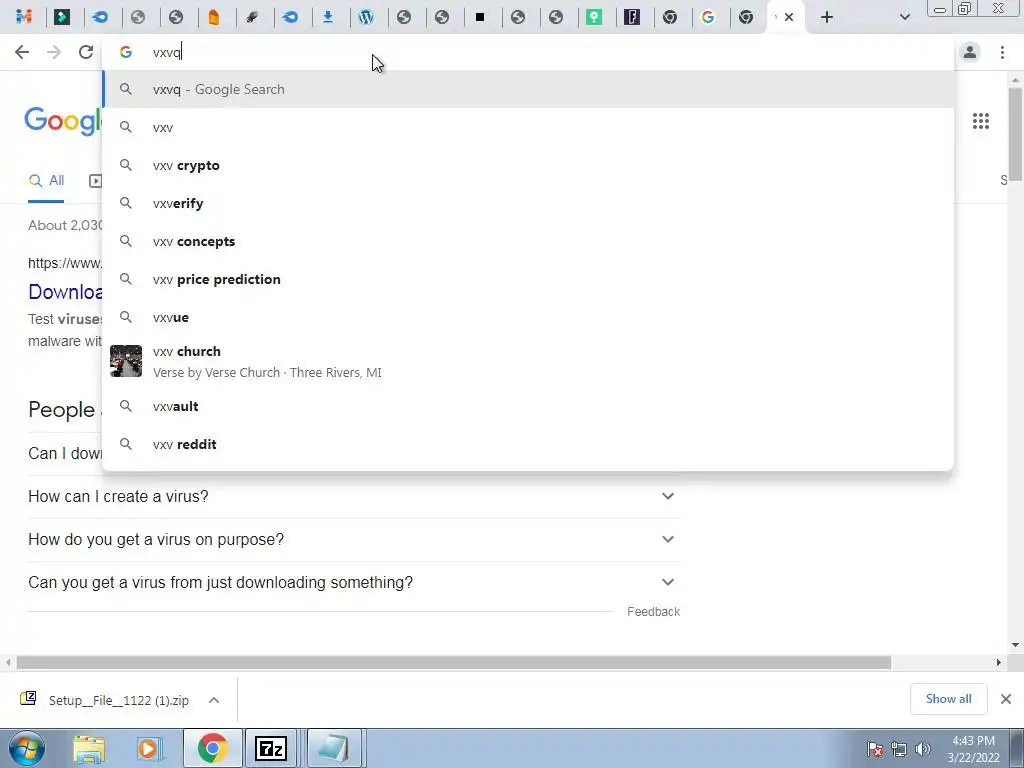Open the feather favicon tab
The width and height of the screenshot is (1024, 768).
click(252, 17)
